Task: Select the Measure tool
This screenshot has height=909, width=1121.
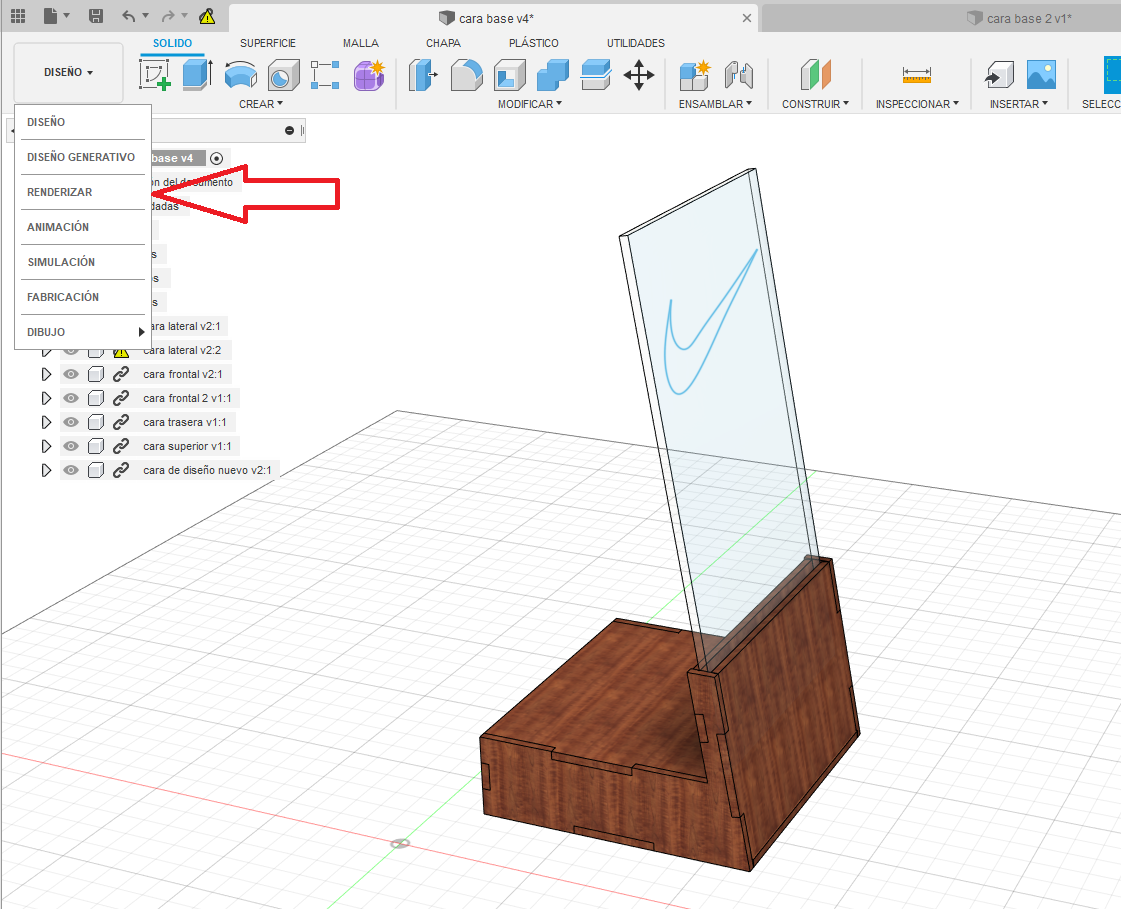Action: tap(917, 75)
